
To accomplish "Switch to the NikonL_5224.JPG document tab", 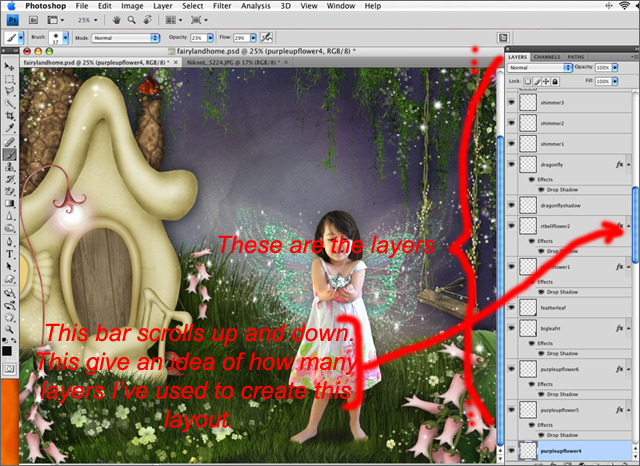I will click(x=216, y=62).
